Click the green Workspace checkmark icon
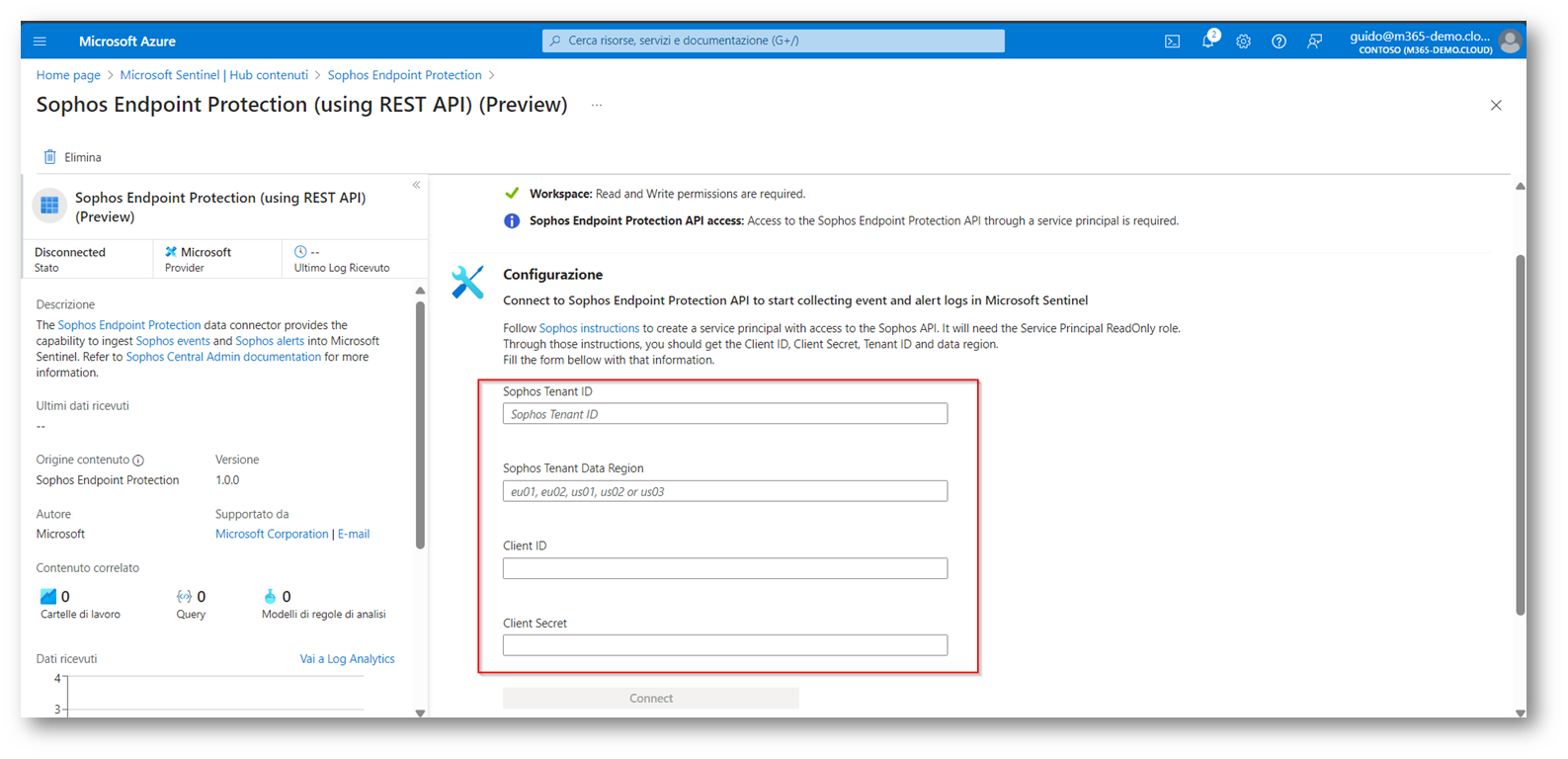1568x759 pixels. (x=512, y=194)
